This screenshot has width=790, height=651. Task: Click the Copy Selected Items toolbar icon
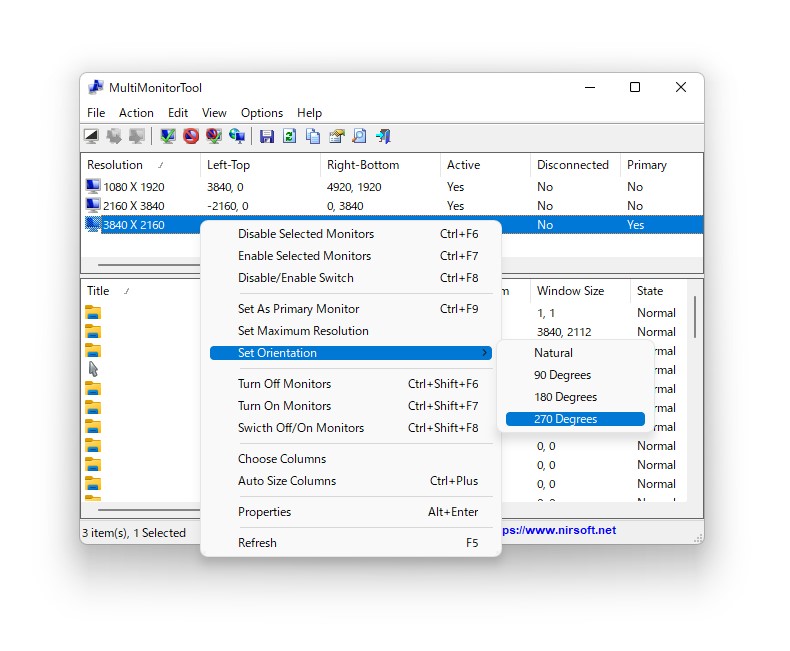(x=313, y=136)
